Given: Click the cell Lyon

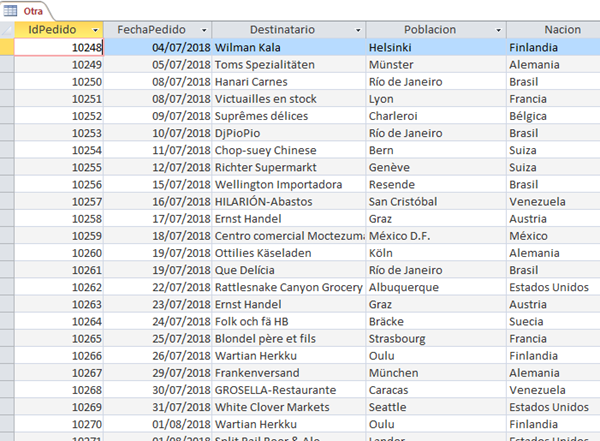Looking at the screenshot, I should 436,99.
